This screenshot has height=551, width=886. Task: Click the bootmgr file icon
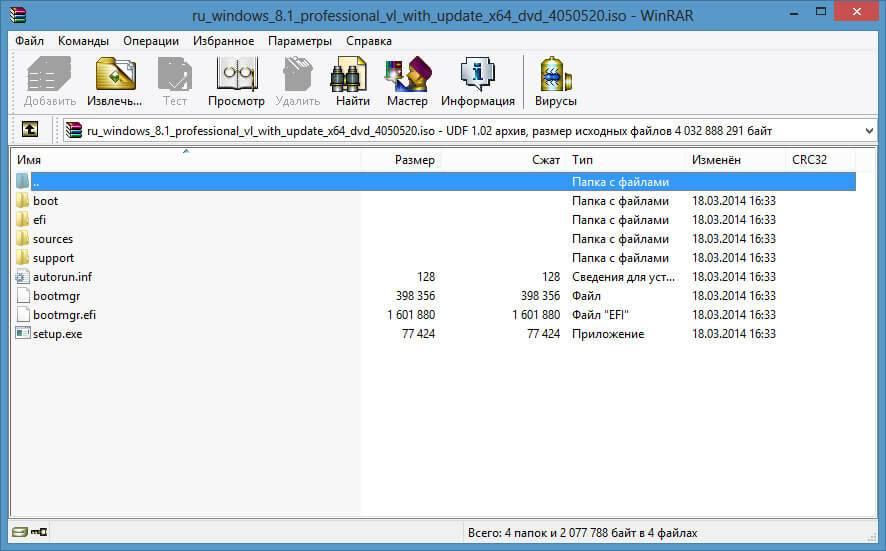[x=23, y=296]
